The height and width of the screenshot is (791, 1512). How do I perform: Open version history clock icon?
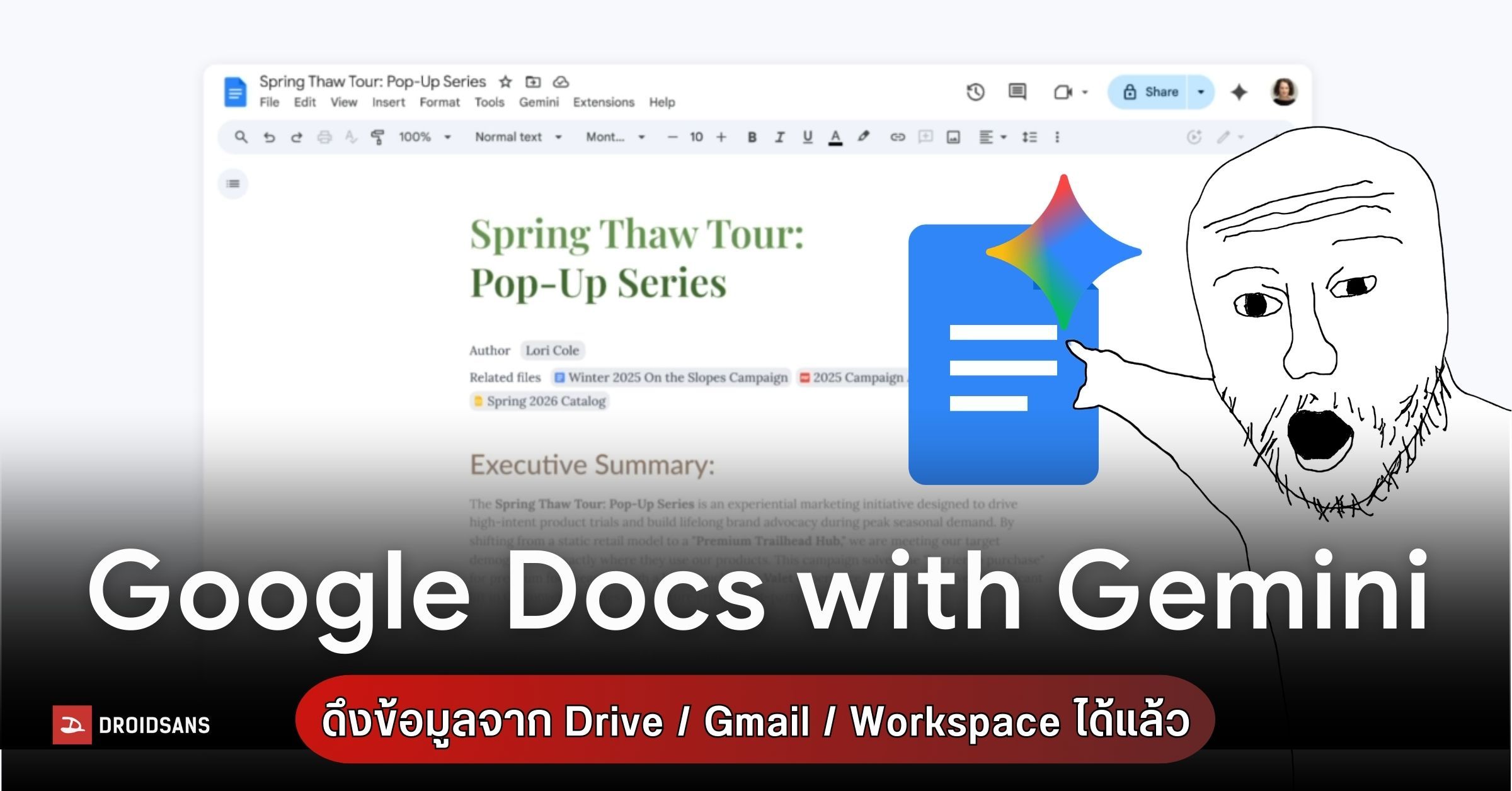pyautogui.click(x=975, y=92)
